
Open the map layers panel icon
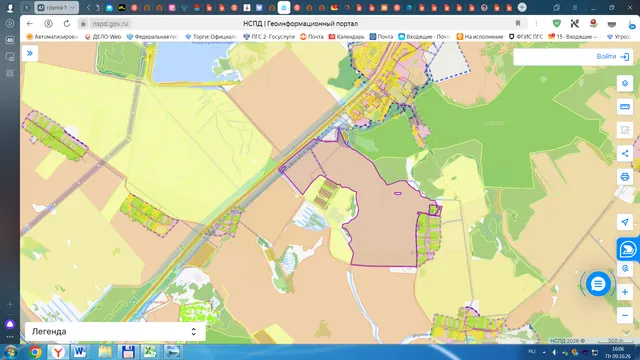pyautogui.click(x=624, y=84)
